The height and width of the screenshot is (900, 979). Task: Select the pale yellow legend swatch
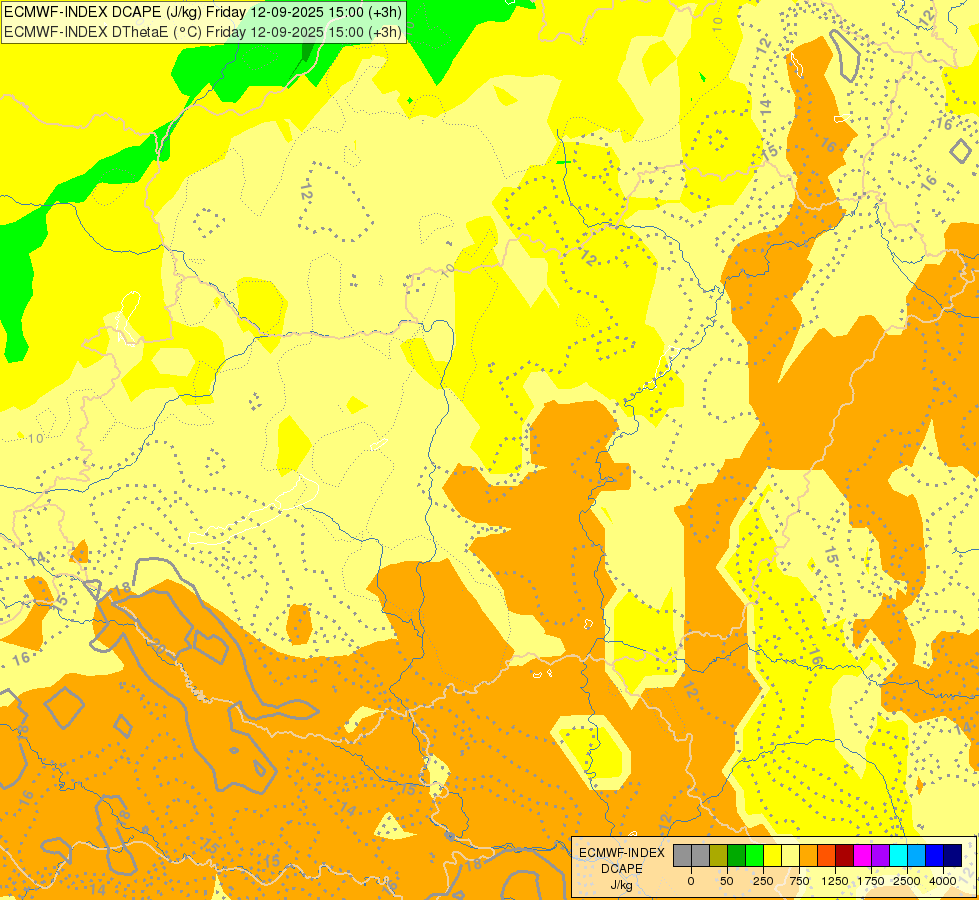tap(790, 855)
